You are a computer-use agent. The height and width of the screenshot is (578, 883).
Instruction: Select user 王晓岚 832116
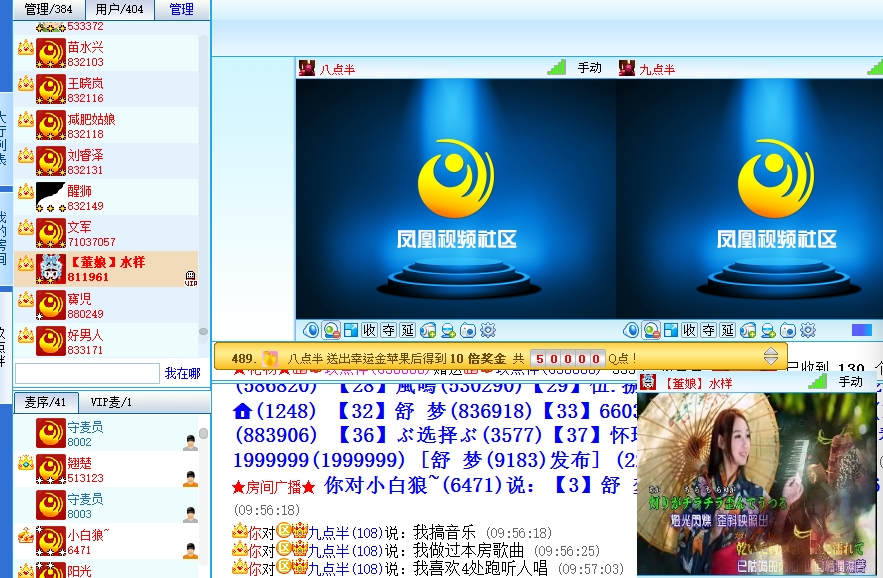(x=106, y=89)
